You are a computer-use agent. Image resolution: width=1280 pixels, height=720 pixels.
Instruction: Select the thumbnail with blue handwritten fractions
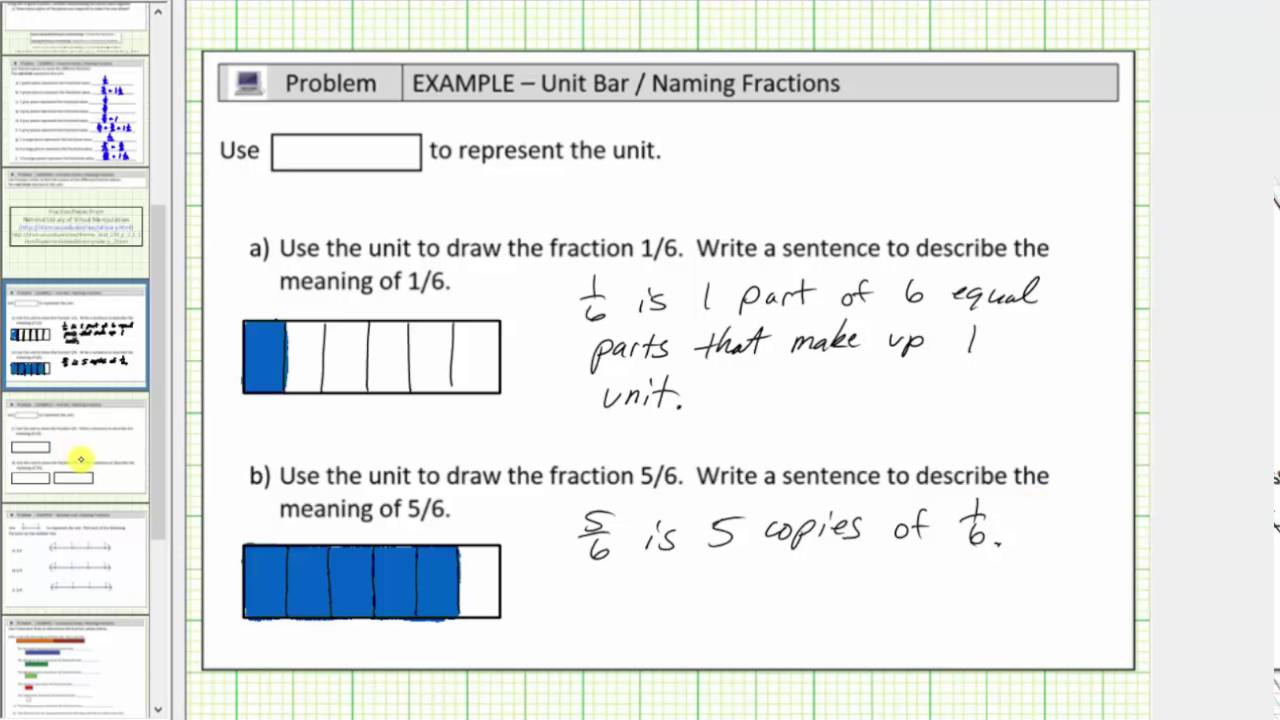tap(76, 111)
